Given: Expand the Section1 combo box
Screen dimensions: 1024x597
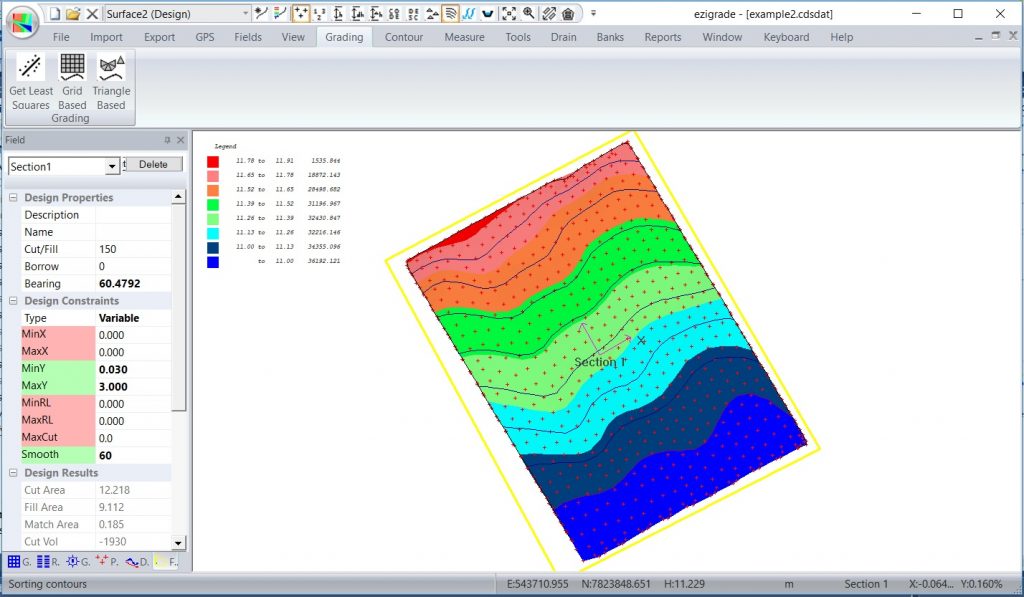Looking at the screenshot, I should click(x=111, y=166).
